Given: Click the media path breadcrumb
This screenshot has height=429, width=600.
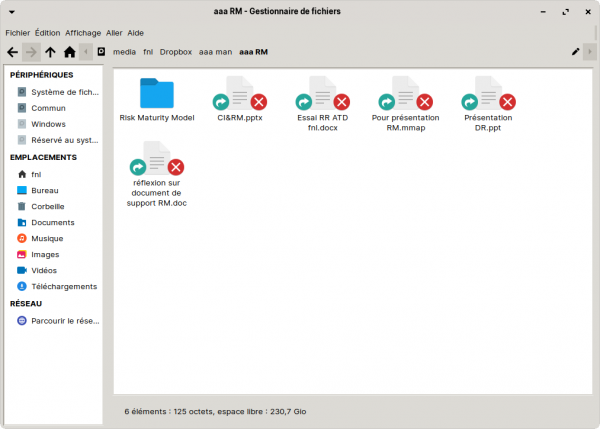Looking at the screenshot, I should click(124, 52).
